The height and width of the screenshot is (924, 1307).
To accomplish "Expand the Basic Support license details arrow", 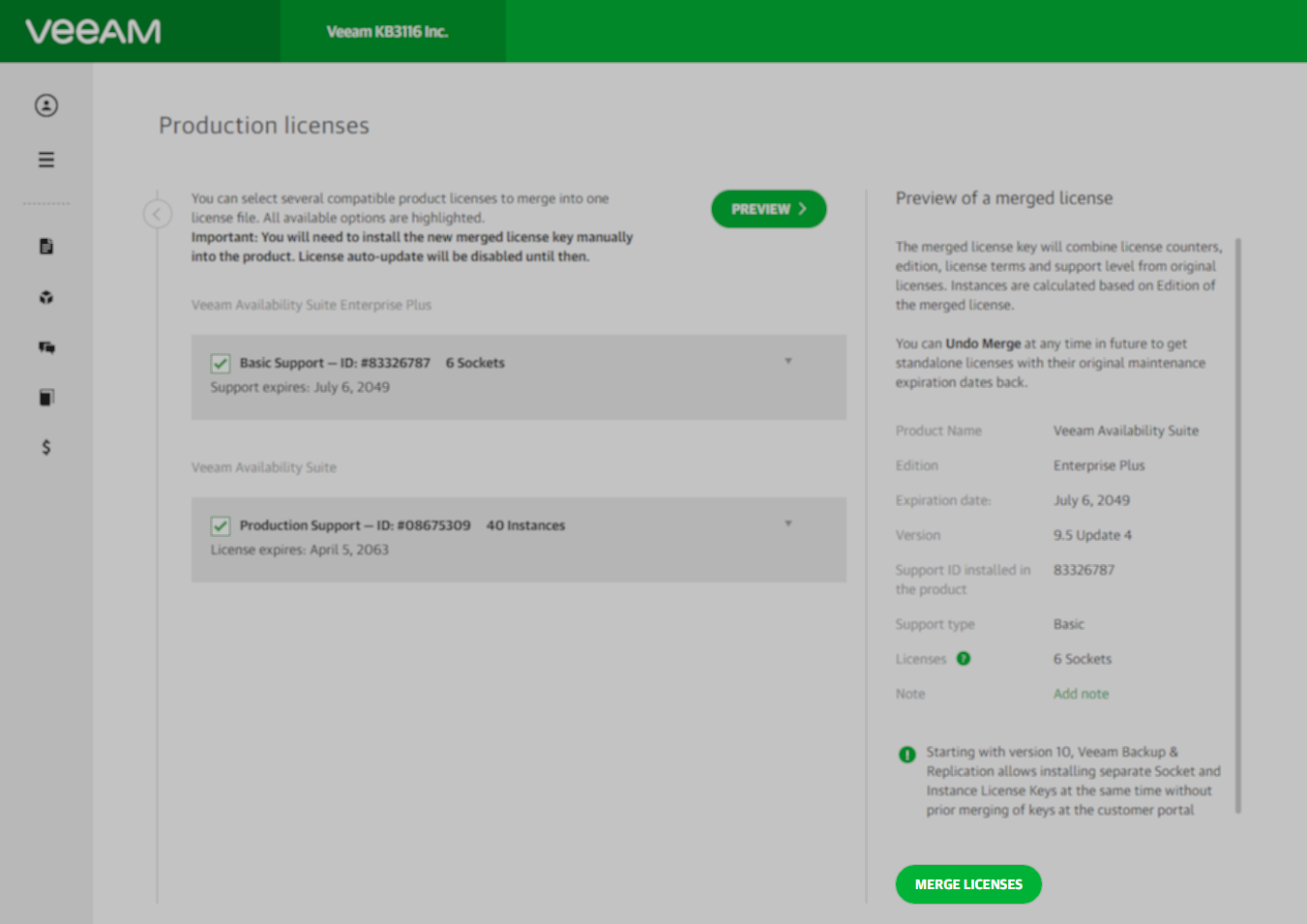I will tap(788, 361).
